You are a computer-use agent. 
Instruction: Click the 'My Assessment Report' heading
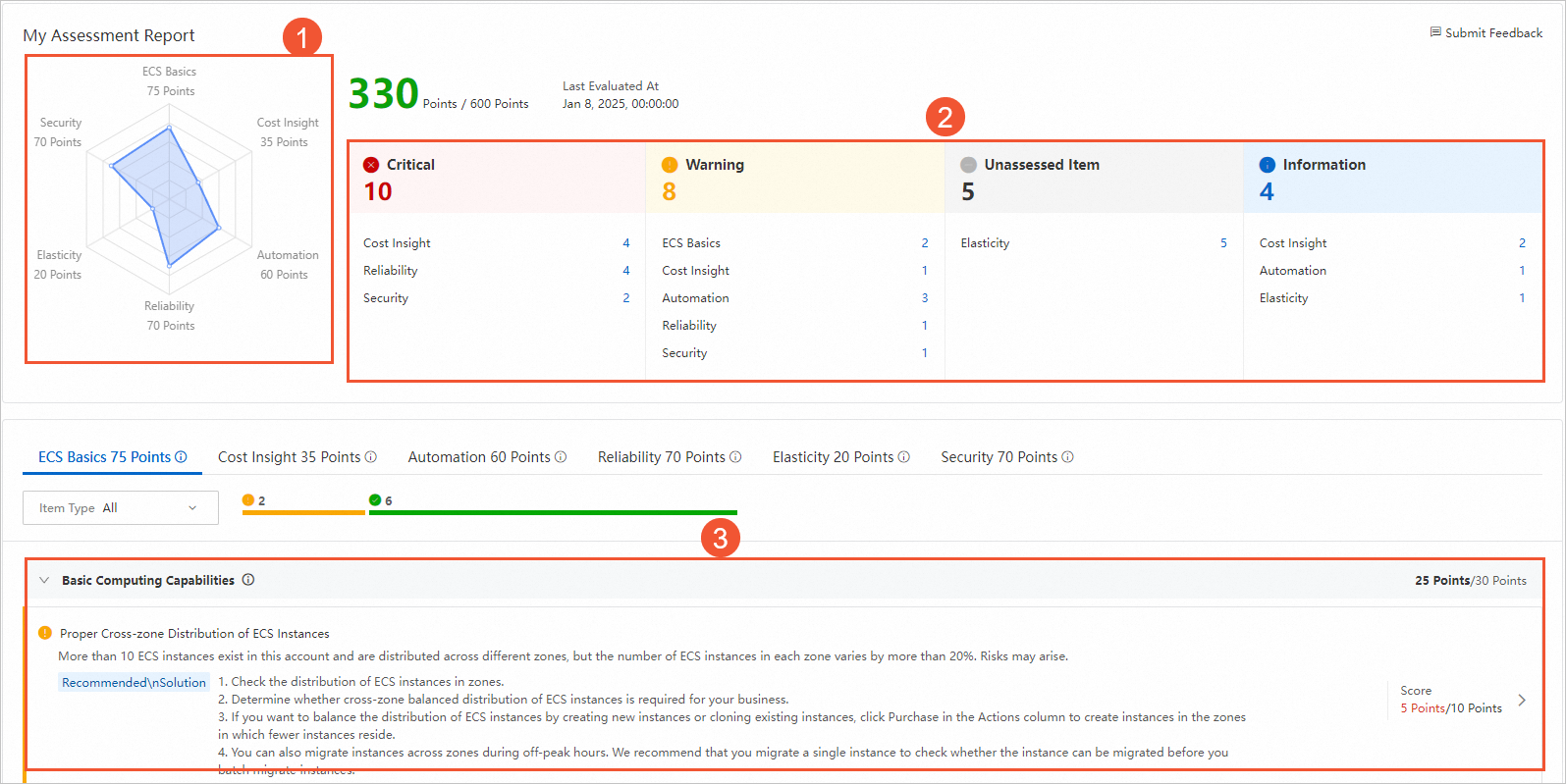click(109, 35)
